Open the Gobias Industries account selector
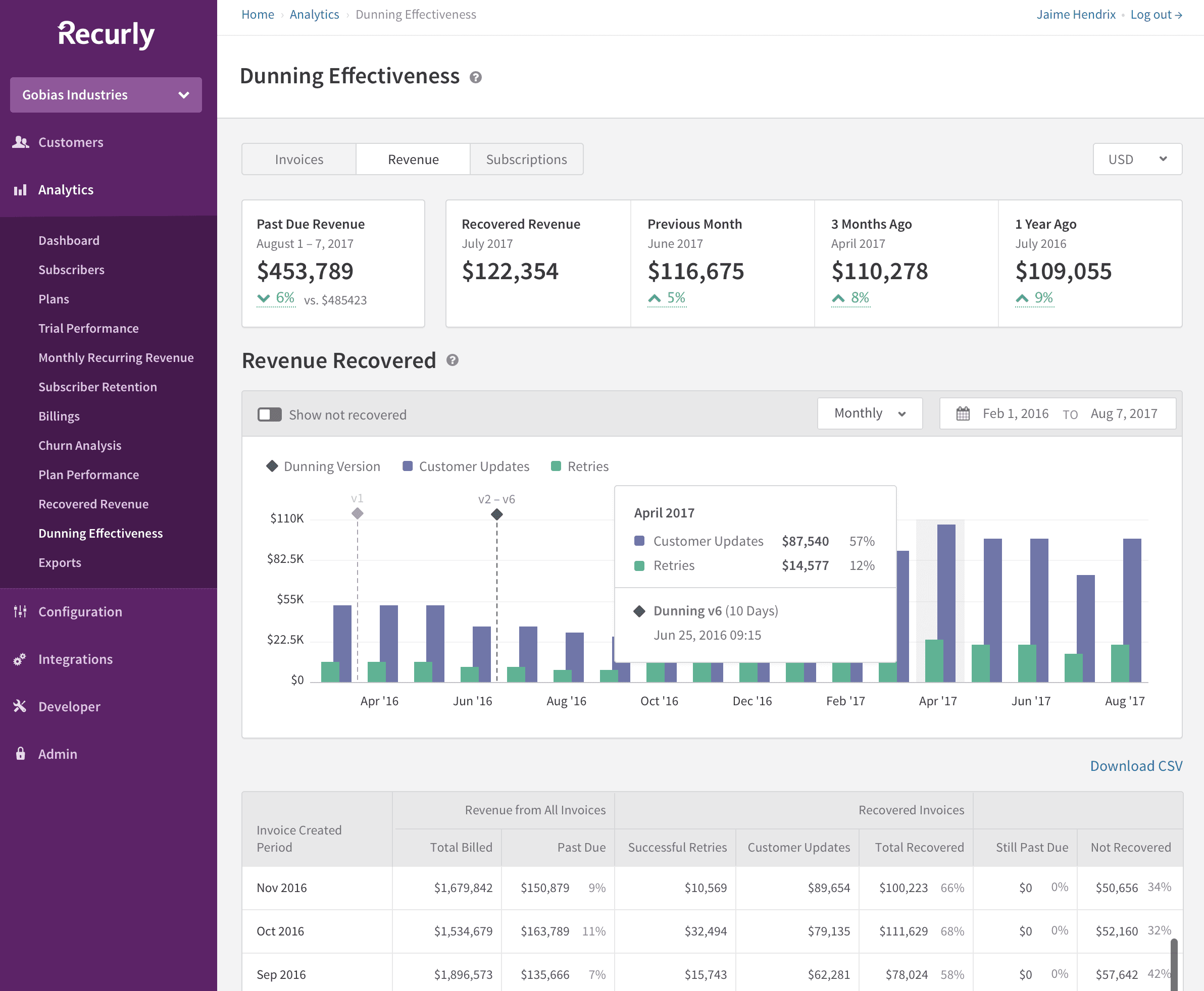 (x=106, y=95)
